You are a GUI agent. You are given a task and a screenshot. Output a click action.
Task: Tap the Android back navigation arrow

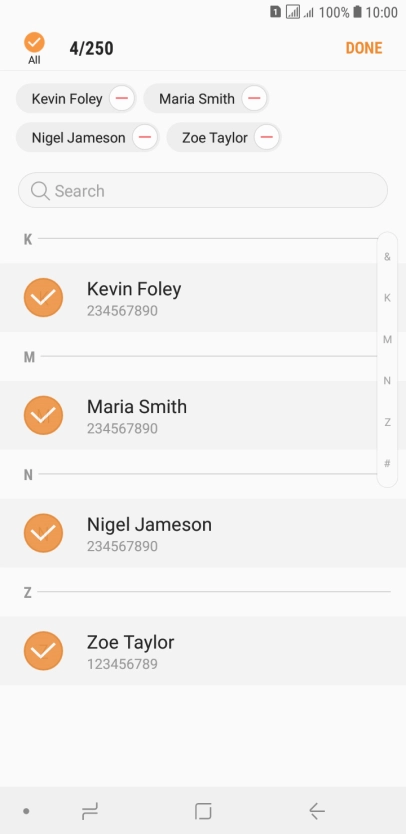317,811
